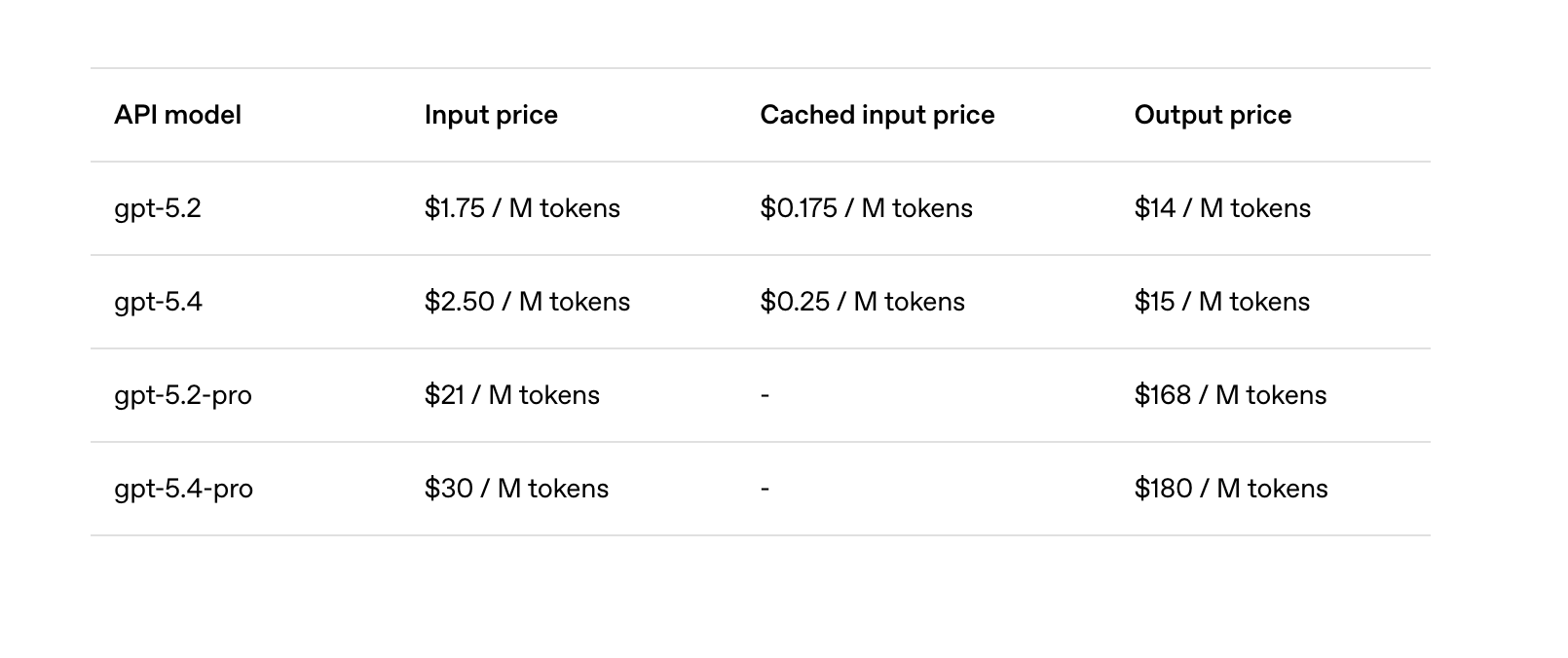
Task: Click the API model column header
Action: tap(177, 115)
